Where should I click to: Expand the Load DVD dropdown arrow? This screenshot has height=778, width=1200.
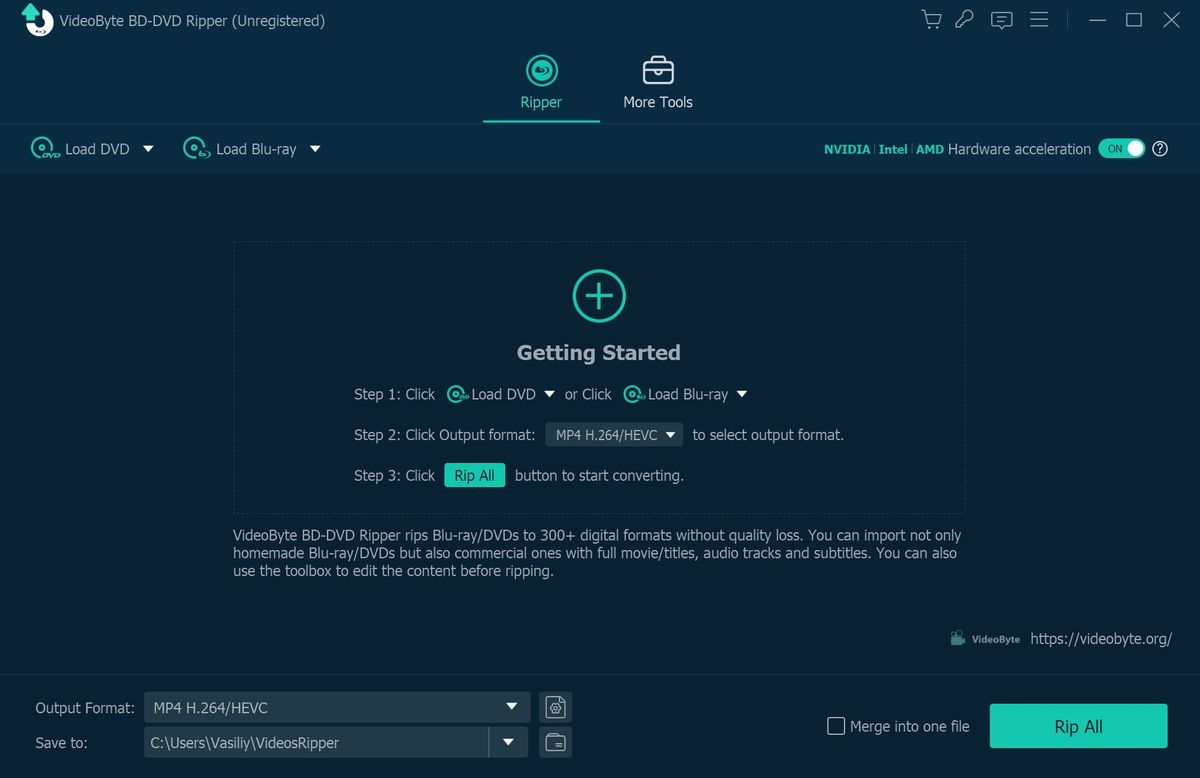[147, 148]
